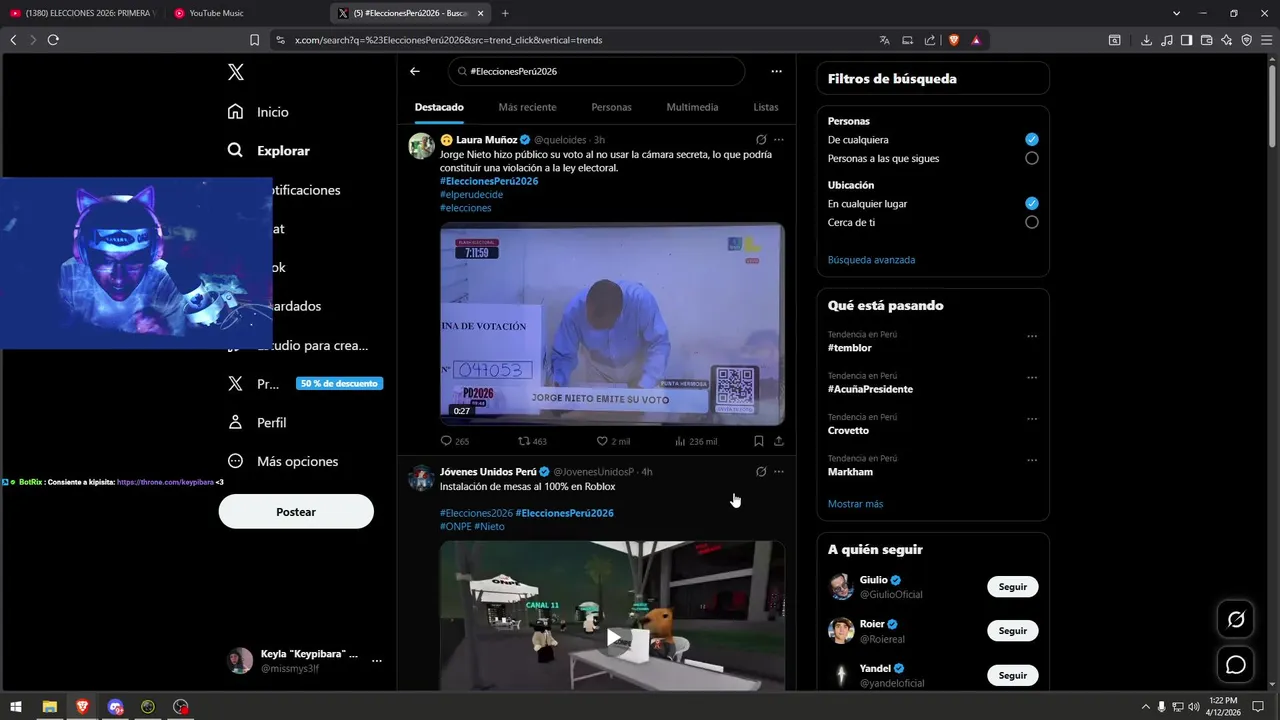The width and height of the screenshot is (1280, 720).
Task: Reply to Laura Muñoz's tweet
Action: 455,441
